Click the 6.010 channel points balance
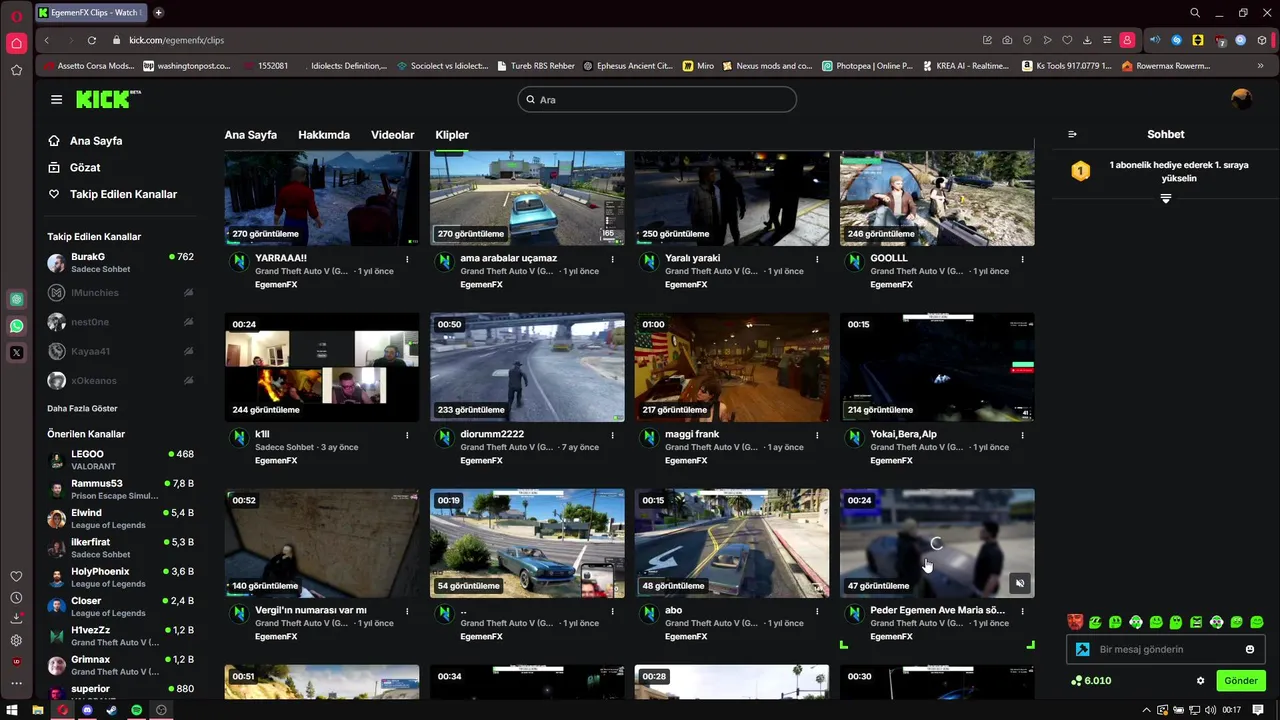Viewport: 1280px width, 720px height. (1090, 681)
